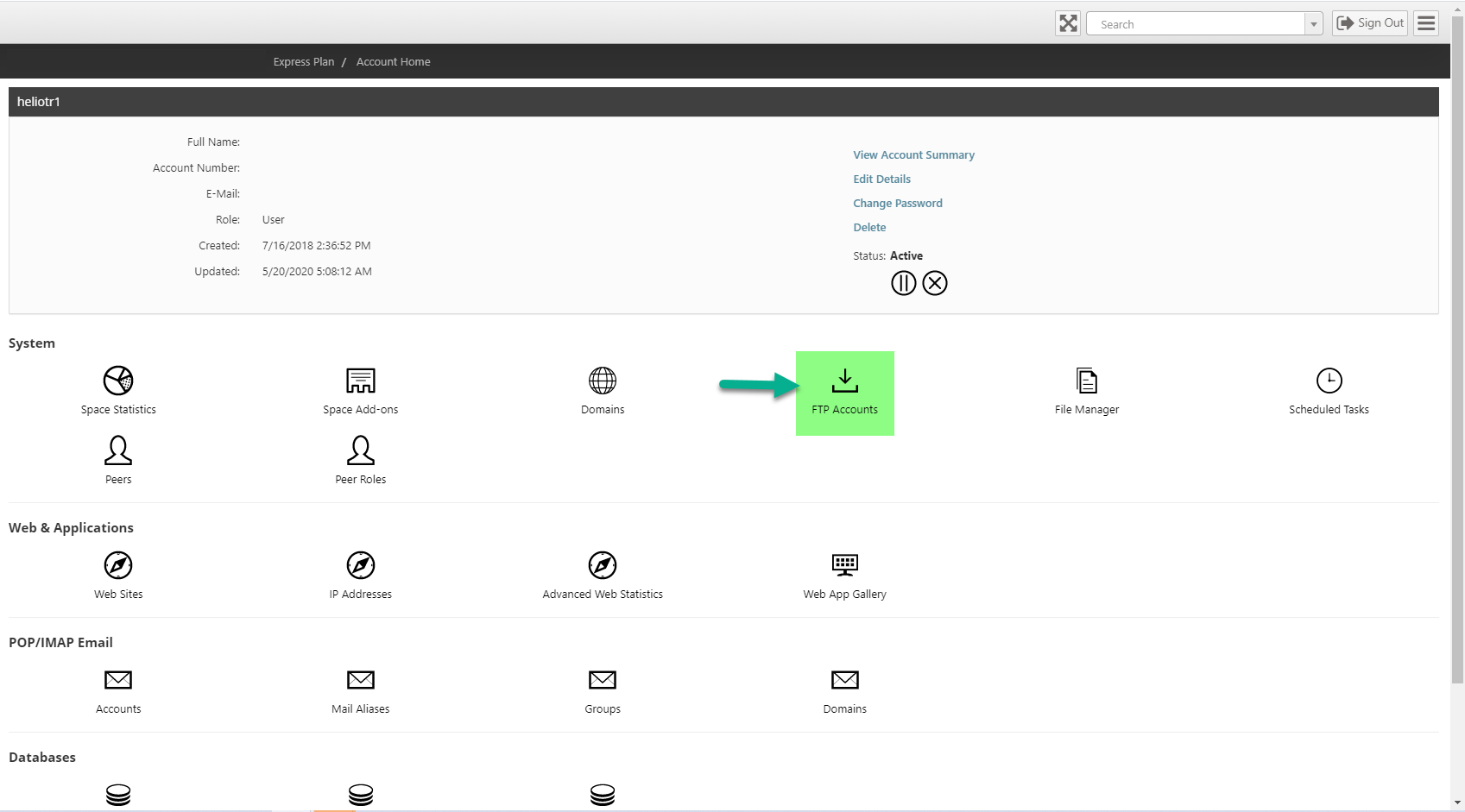This screenshot has width=1465, height=812.
Task: Suspend account with the pause icon
Action: 903,283
